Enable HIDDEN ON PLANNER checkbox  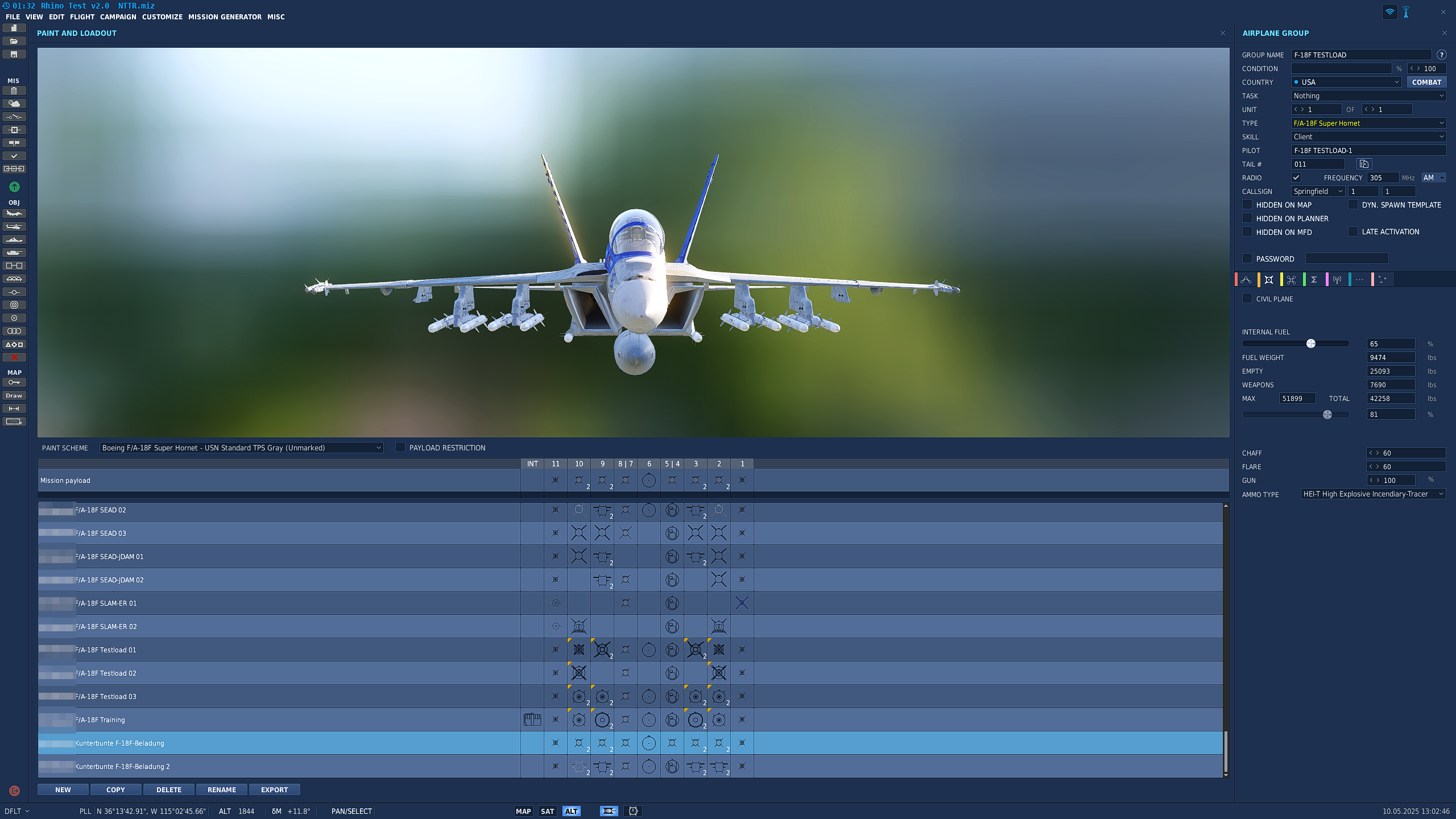1247,218
